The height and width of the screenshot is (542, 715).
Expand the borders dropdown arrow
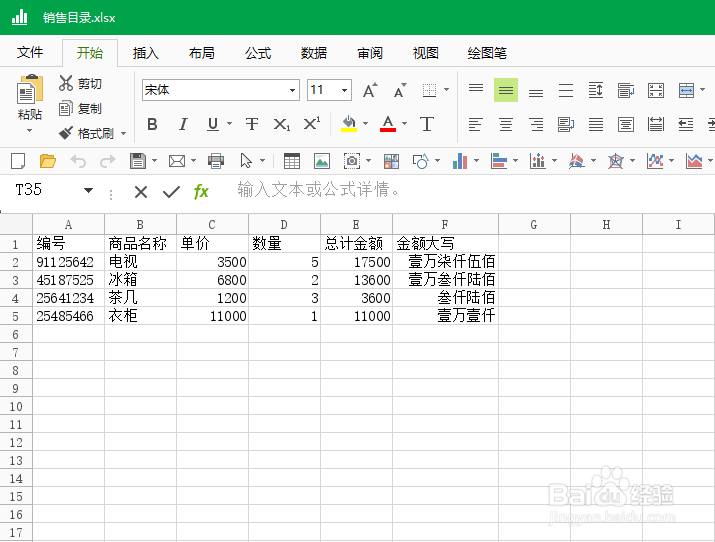[x=446, y=90]
